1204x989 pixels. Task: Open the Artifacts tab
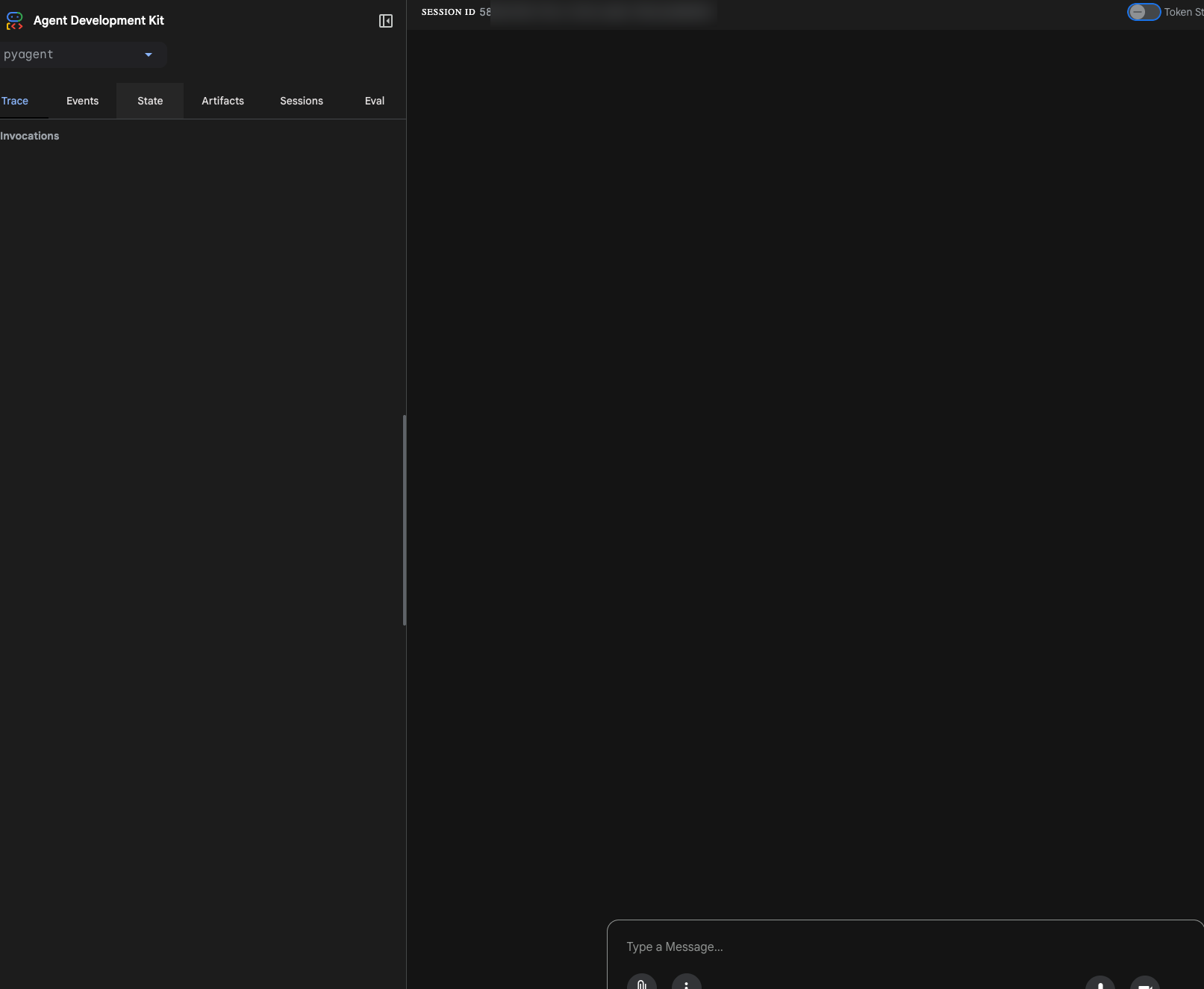pos(222,101)
